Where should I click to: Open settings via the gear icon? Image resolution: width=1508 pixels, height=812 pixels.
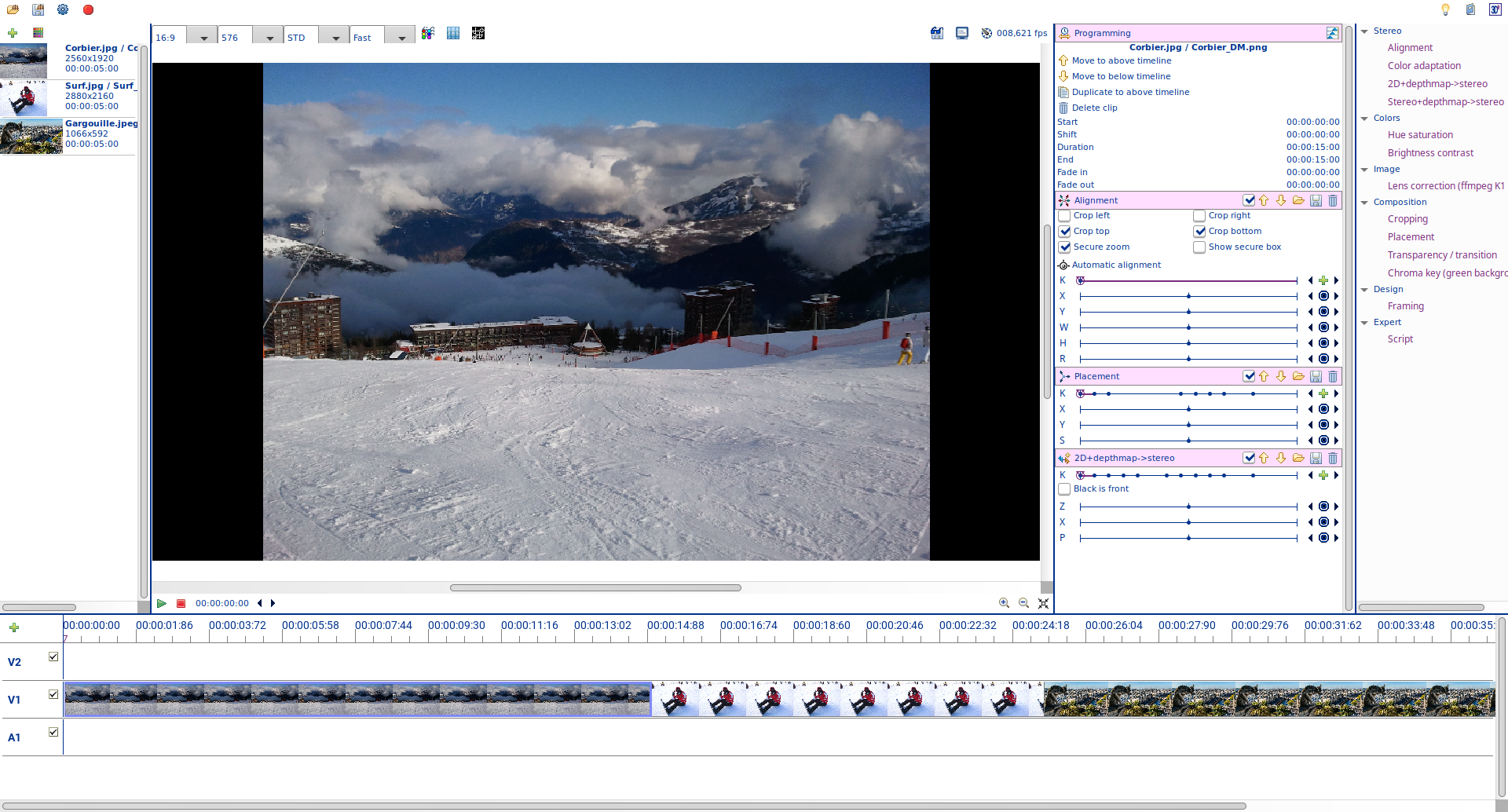tap(63, 10)
